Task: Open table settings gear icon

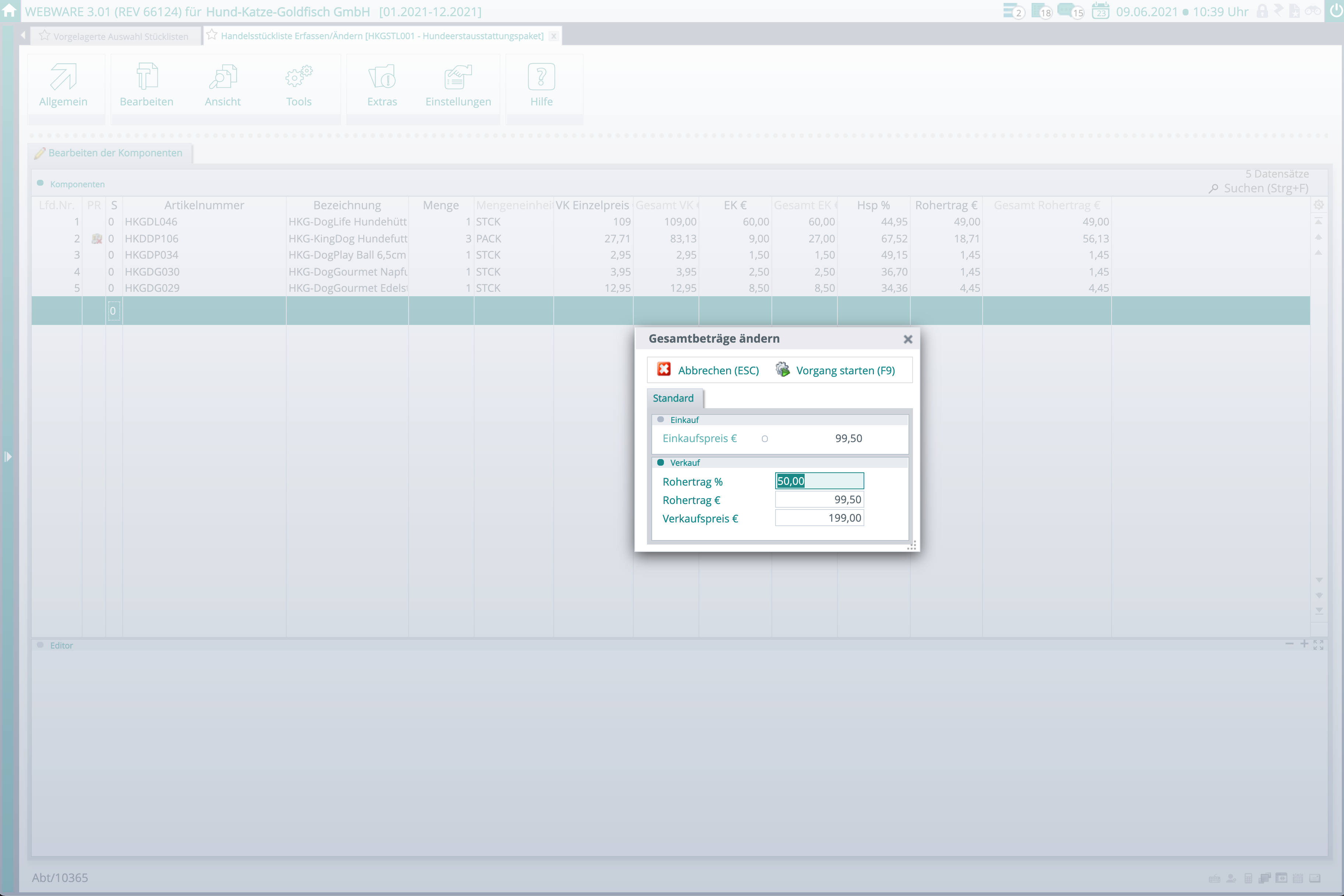Action: point(1319,204)
